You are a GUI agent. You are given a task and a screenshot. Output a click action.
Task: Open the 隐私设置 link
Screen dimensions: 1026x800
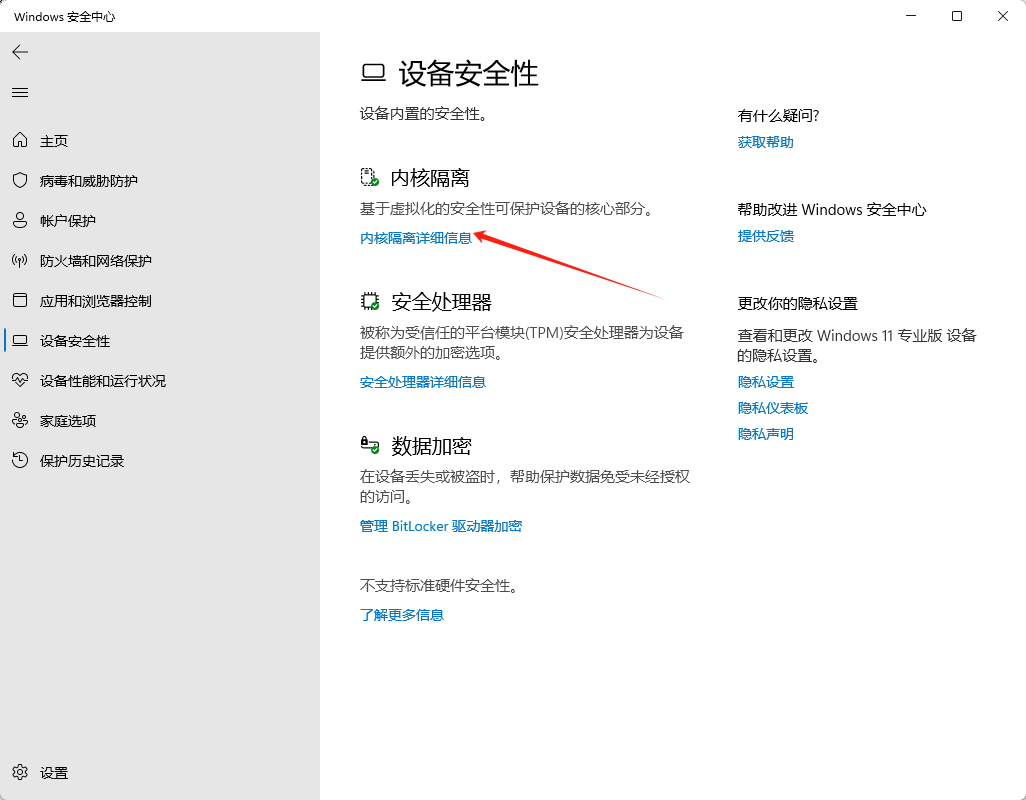pyautogui.click(x=766, y=382)
